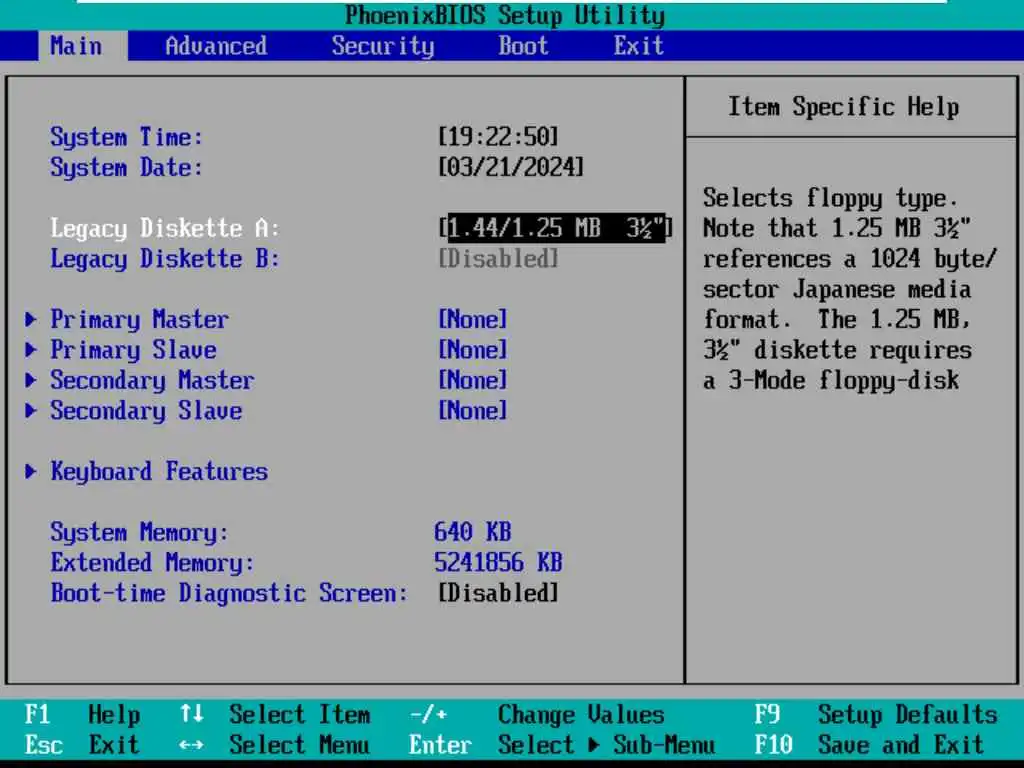Expand Keyboard Features arrow
Viewport: 1024px width, 768px height.
(31, 471)
